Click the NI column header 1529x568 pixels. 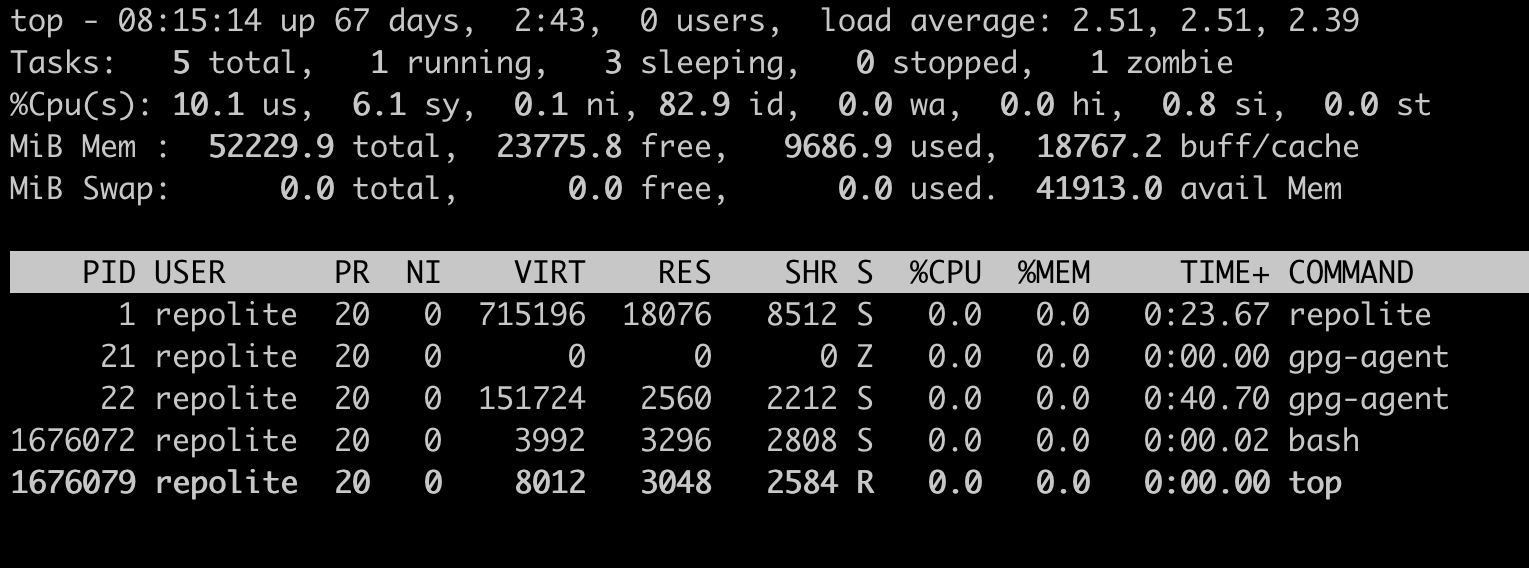pos(424,272)
